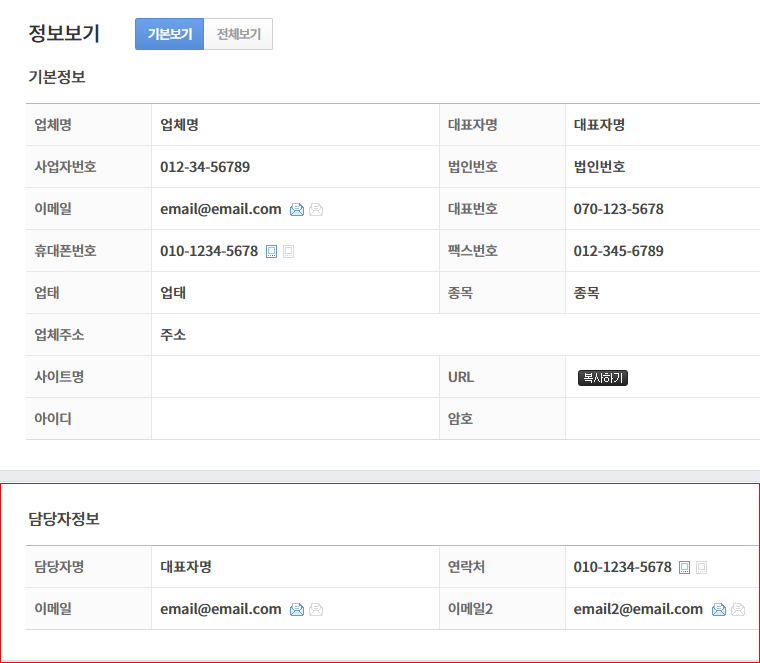Switch to the 전체보기 tab
The image size is (760, 663).
pos(238,34)
